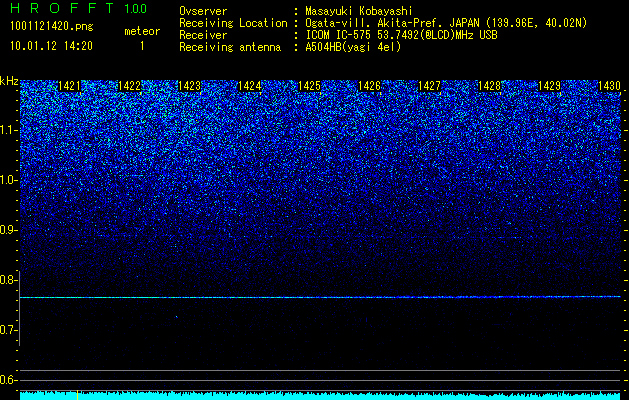
Task: Click the Receiving antenna label
Action: coord(230,47)
